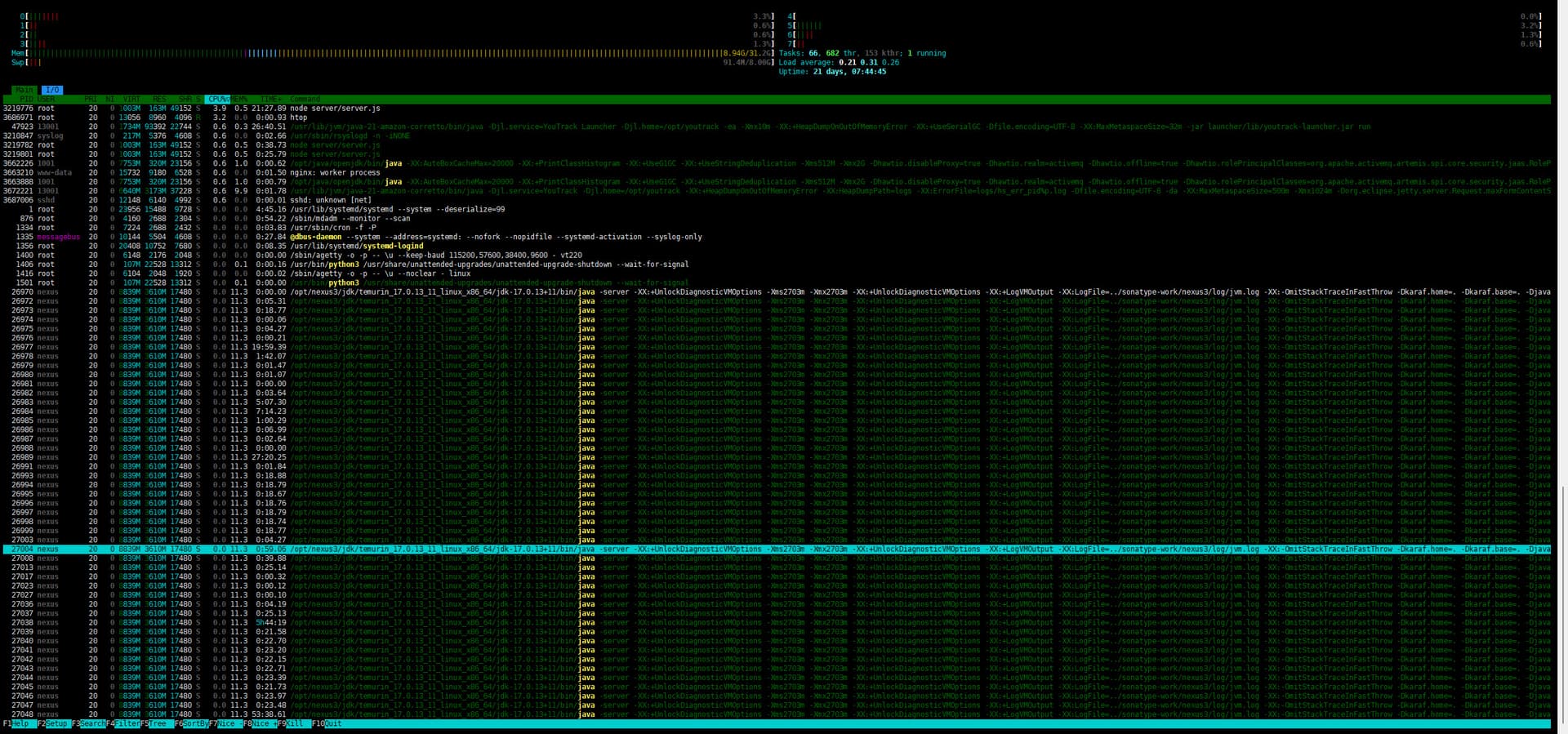The height and width of the screenshot is (734, 1568).
Task: Switch to the I/O tab
Action: (x=52, y=90)
